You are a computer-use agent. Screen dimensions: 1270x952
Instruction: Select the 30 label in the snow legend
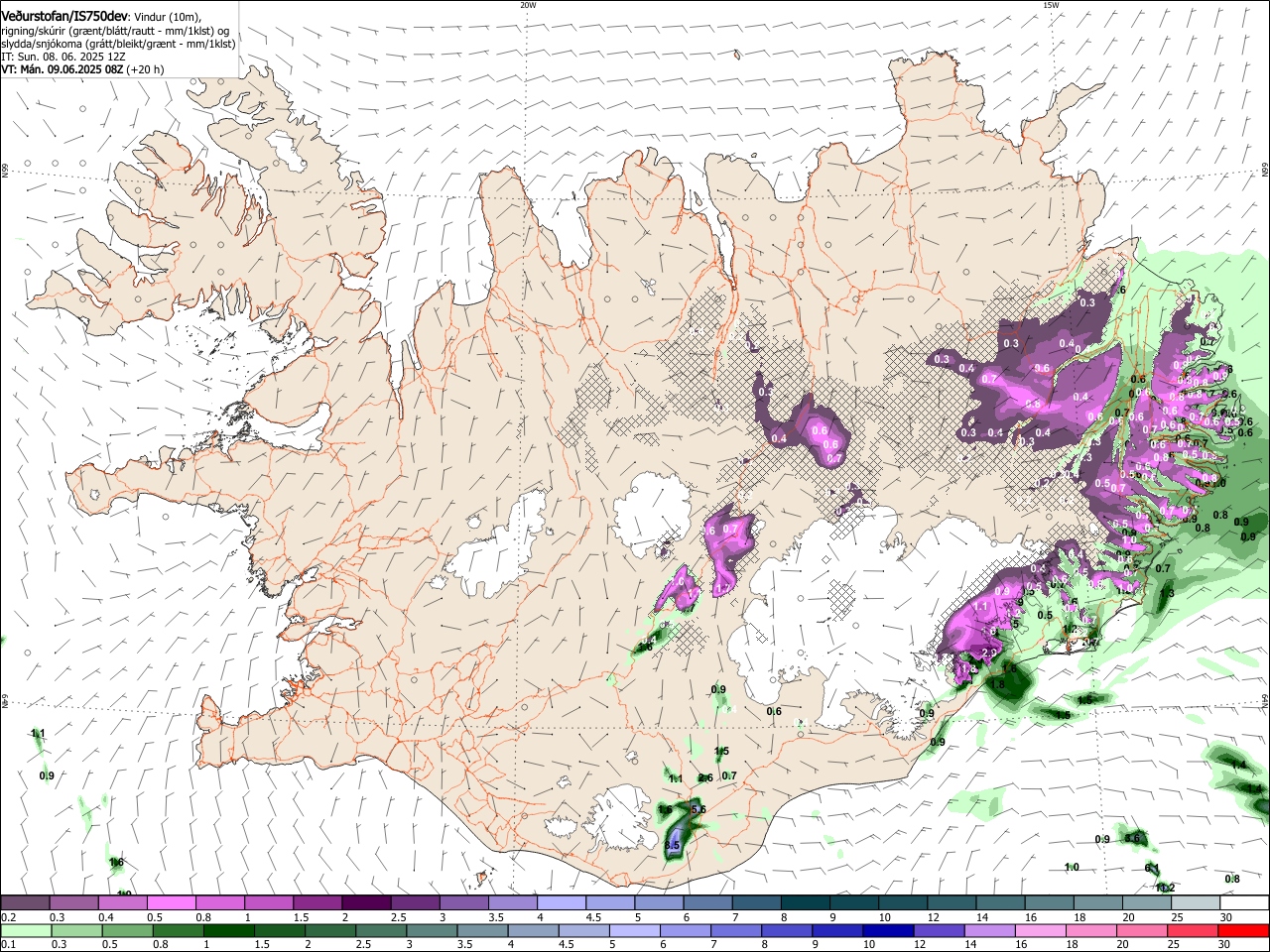pyautogui.click(x=1225, y=917)
